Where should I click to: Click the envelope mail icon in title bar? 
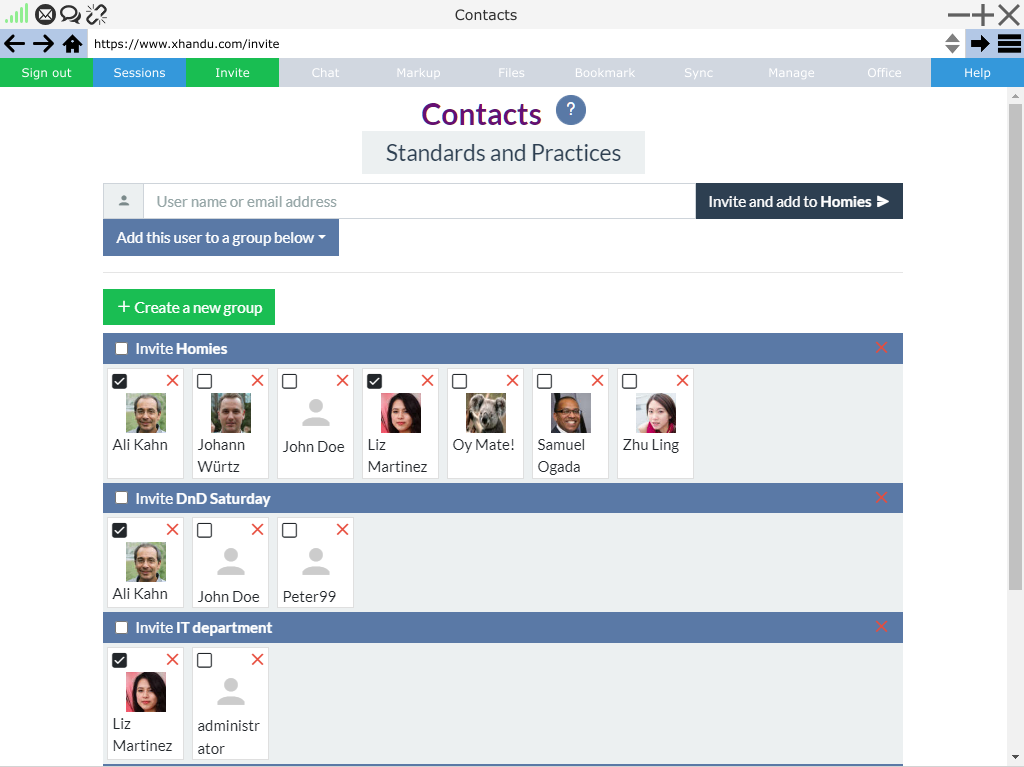45,14
